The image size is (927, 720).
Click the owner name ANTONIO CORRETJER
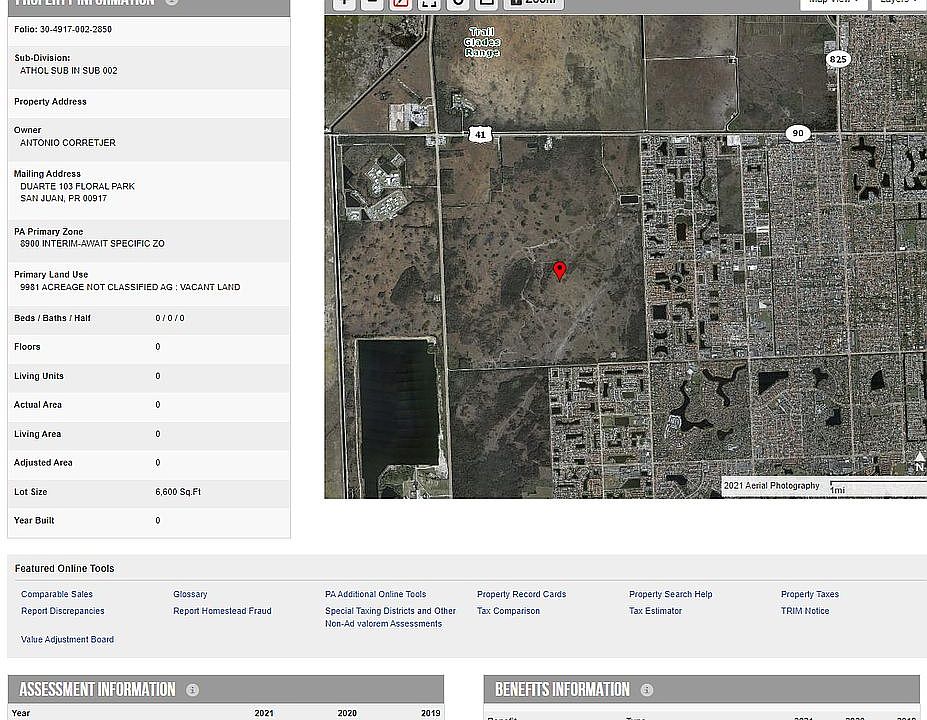click(x=68, y=142)
